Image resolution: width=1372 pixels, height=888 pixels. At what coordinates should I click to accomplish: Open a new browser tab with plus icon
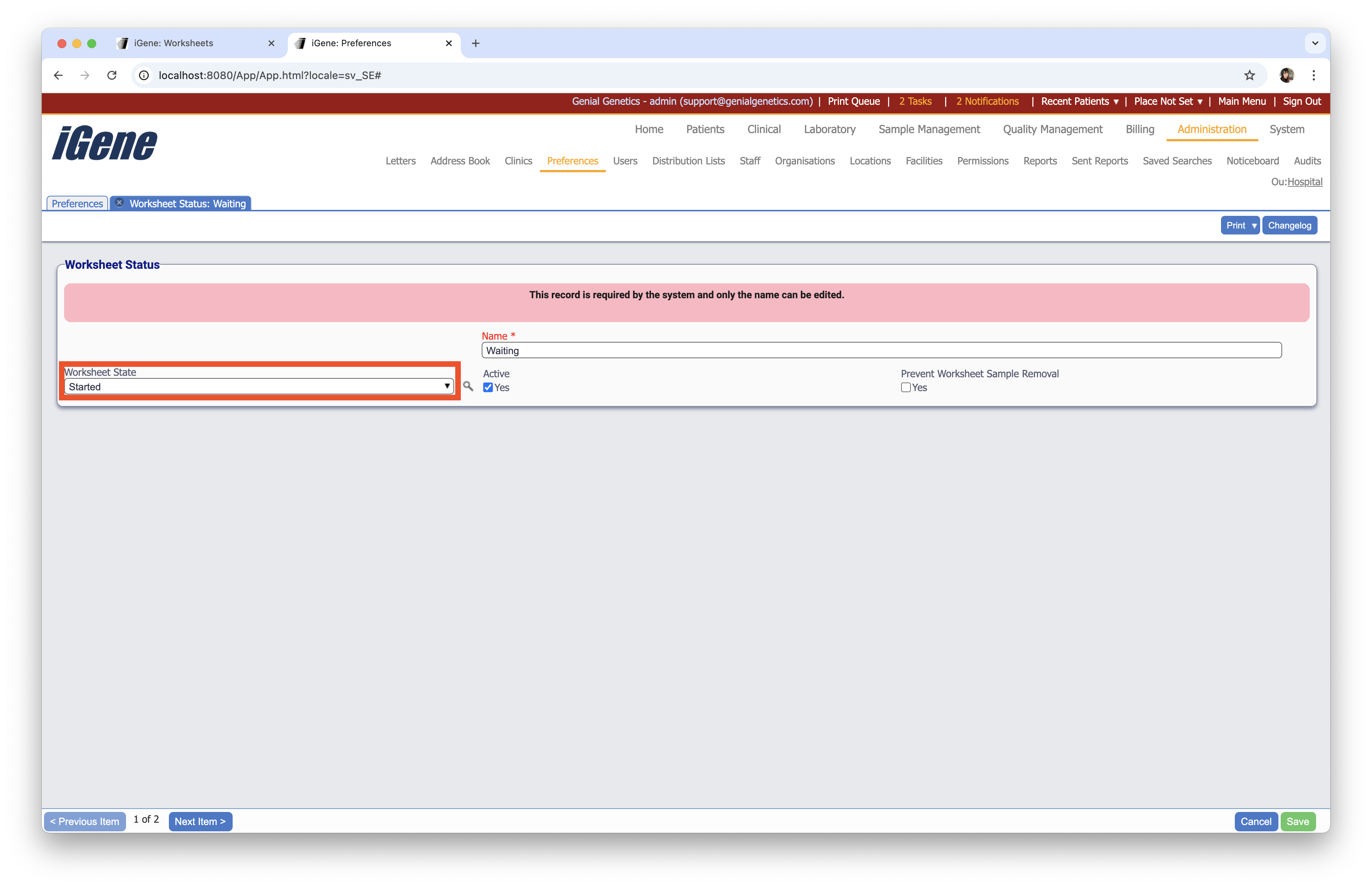tap(476, 43)
